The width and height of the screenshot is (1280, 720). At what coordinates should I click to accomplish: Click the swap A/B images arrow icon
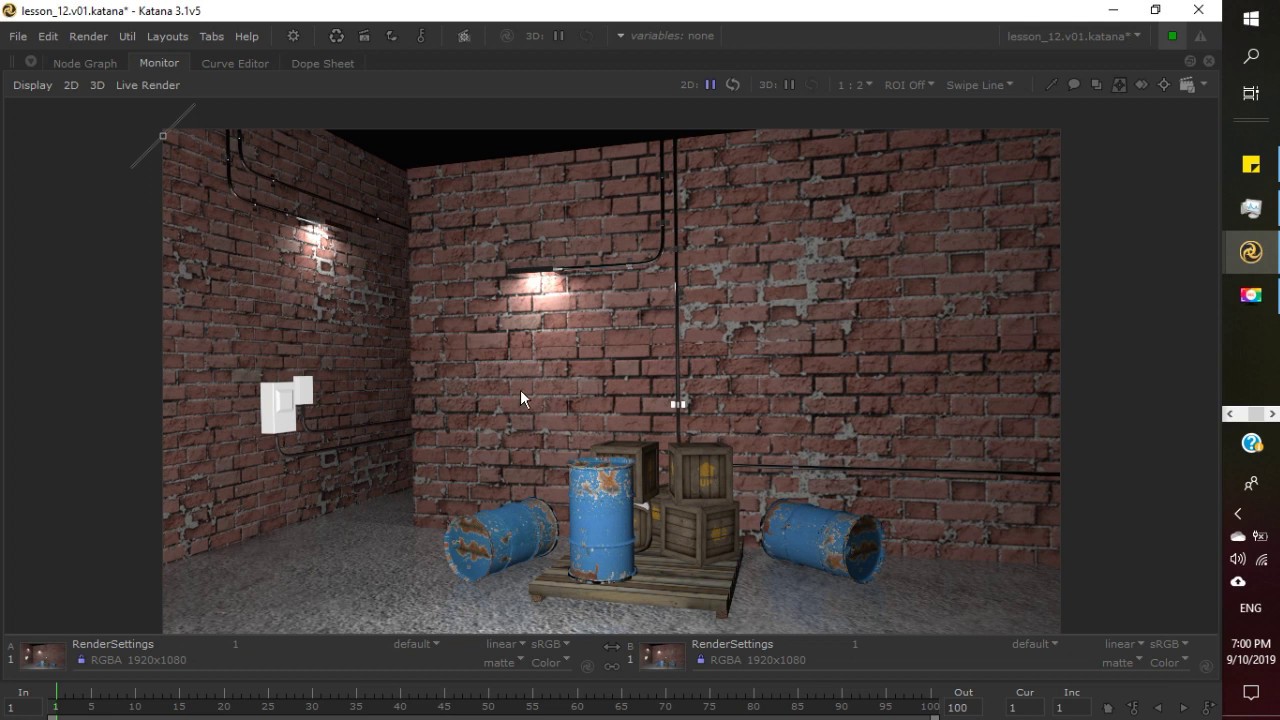point(612,648)
